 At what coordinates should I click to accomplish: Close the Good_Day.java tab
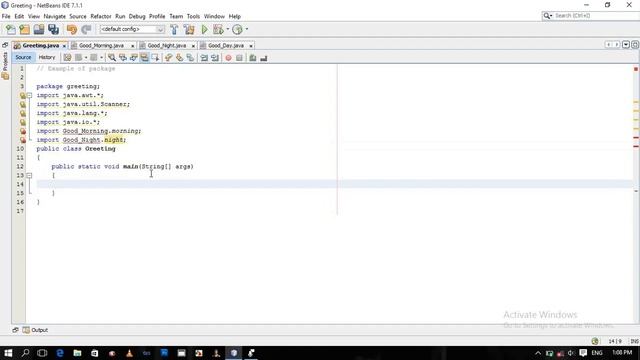point(251,46)
